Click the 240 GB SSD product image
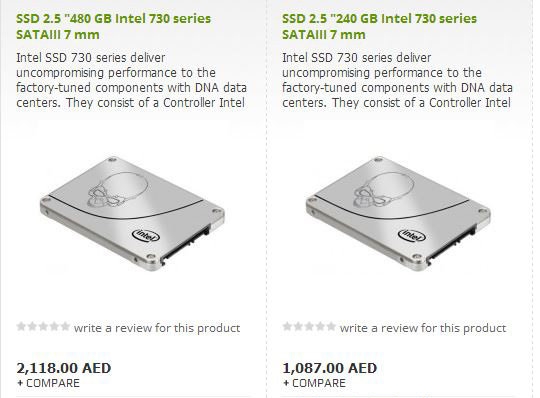This screenshot has width=540, height=398. pos(398,214)
